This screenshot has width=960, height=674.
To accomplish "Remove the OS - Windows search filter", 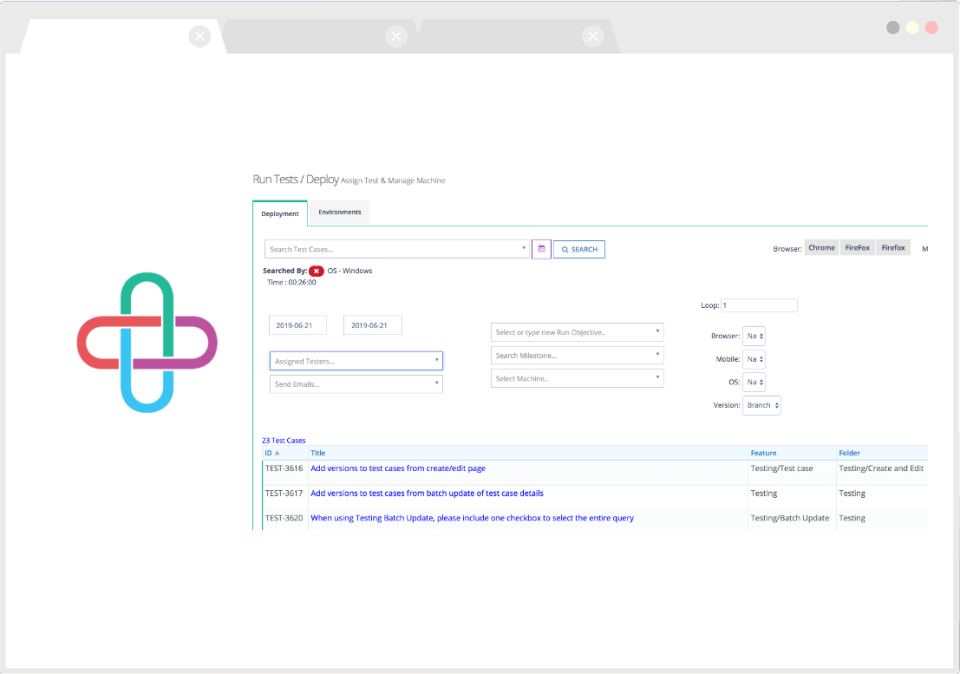I will (x=316, y=270).
